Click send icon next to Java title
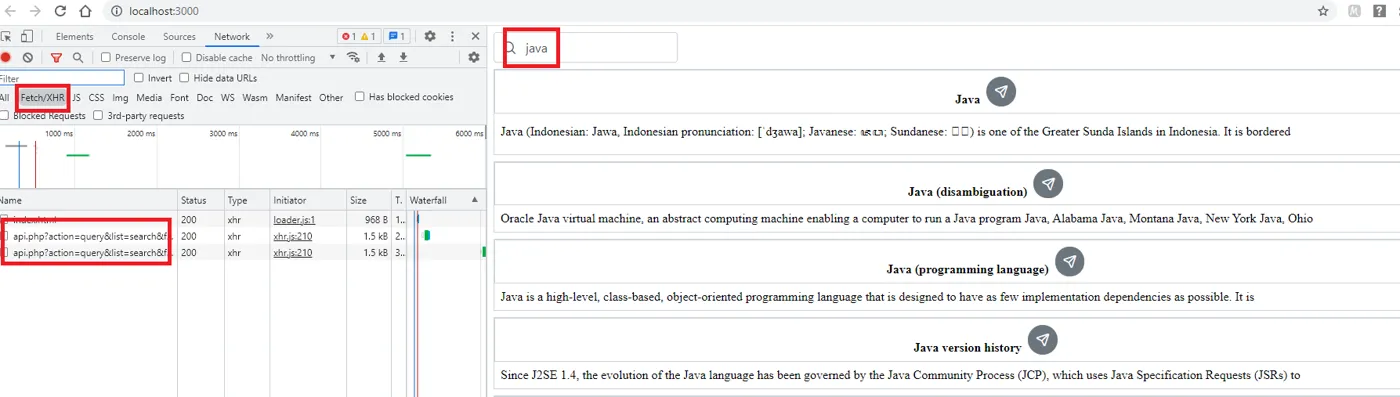This screenshot has height=397, width=1400. pyautogui.click(x=1001, y=91)
